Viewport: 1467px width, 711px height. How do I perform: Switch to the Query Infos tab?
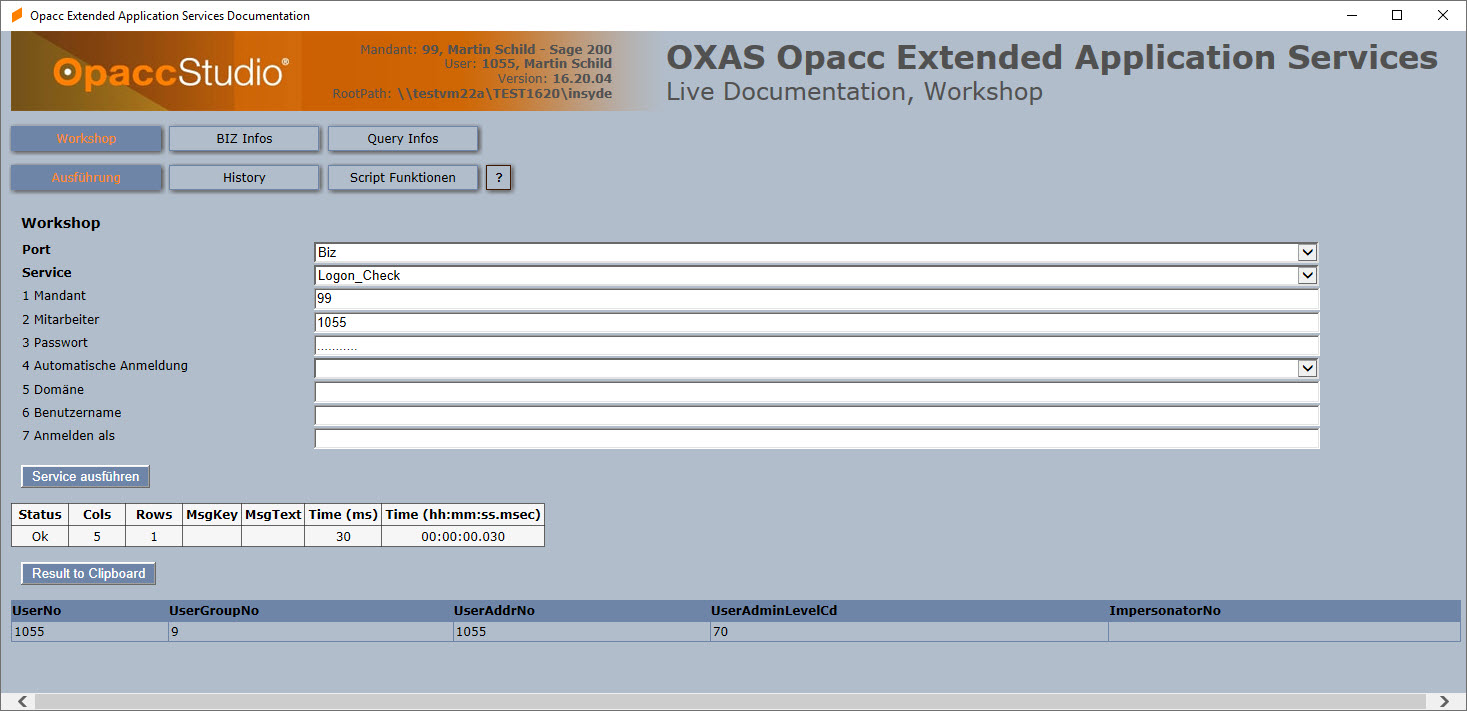click(403, 138)
